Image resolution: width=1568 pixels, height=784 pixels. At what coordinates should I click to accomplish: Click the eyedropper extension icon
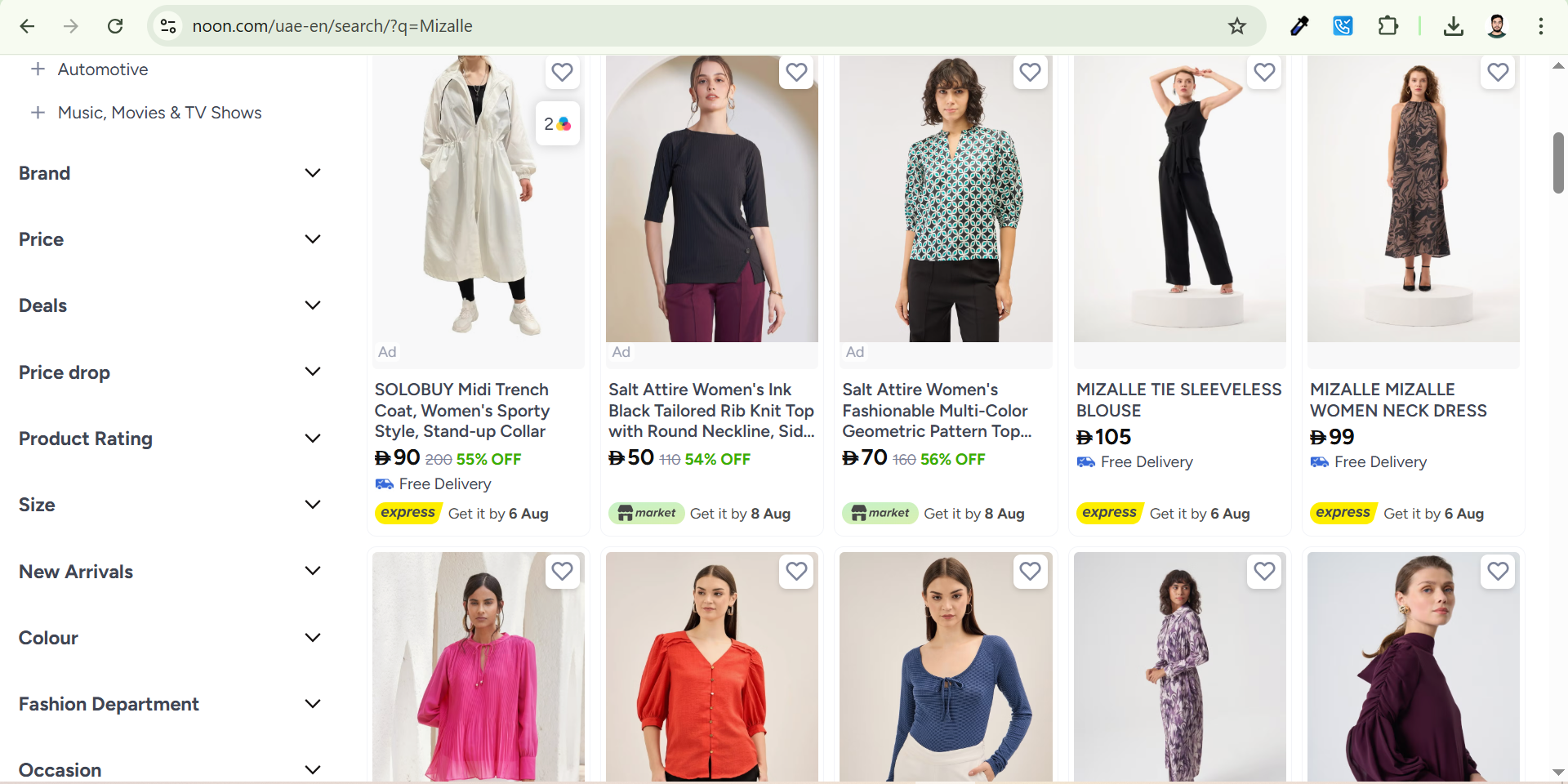click(x=1298, y=26)
